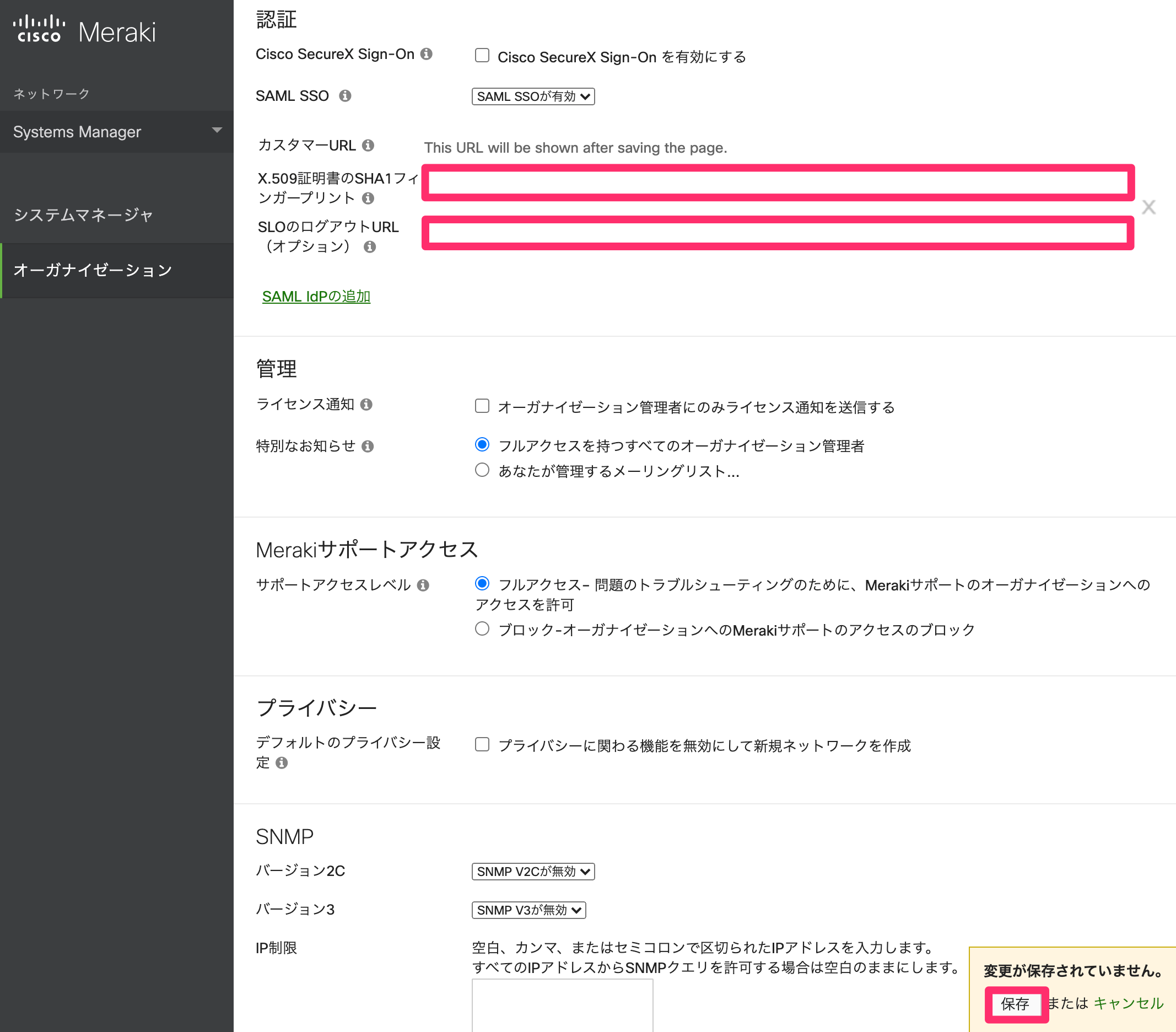
Task: Open オーガナイゼーション sidebar menu
Action: point(117,271)
